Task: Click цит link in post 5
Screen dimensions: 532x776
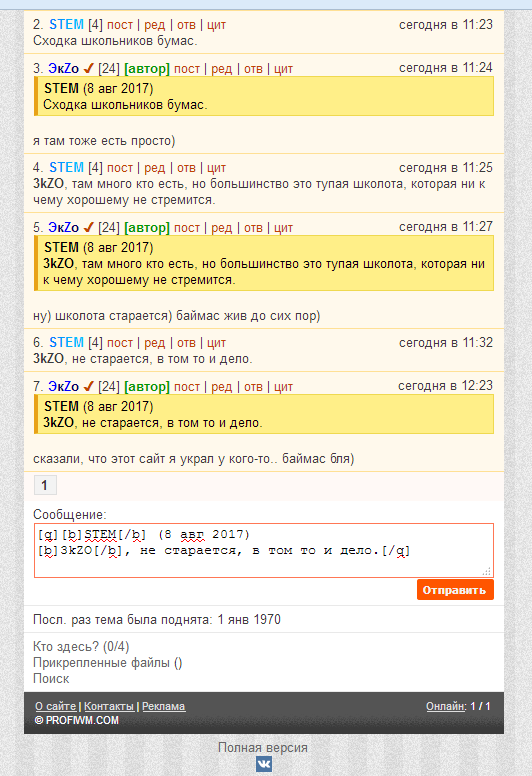Action: [x=284, y=228]
